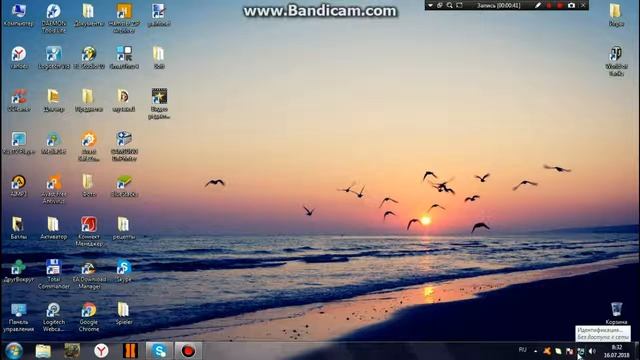The width and height of the screenshot is (640, 360).
Task: Click the taskbar clock and date
Action: (617, 351)
